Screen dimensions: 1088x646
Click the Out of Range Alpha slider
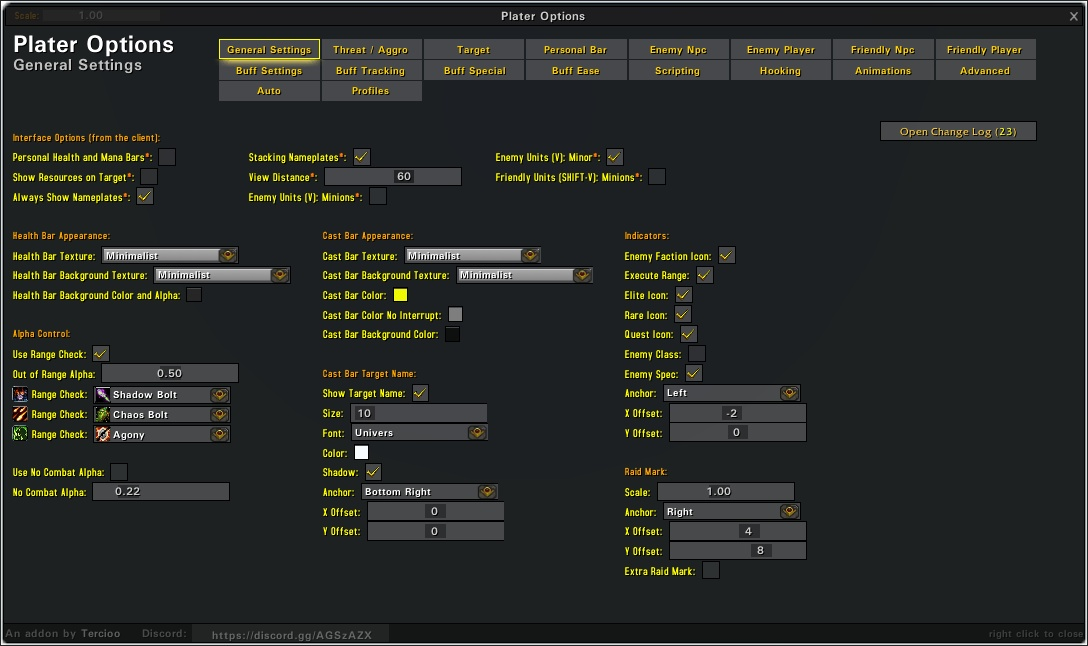click(x=170, y=374)
